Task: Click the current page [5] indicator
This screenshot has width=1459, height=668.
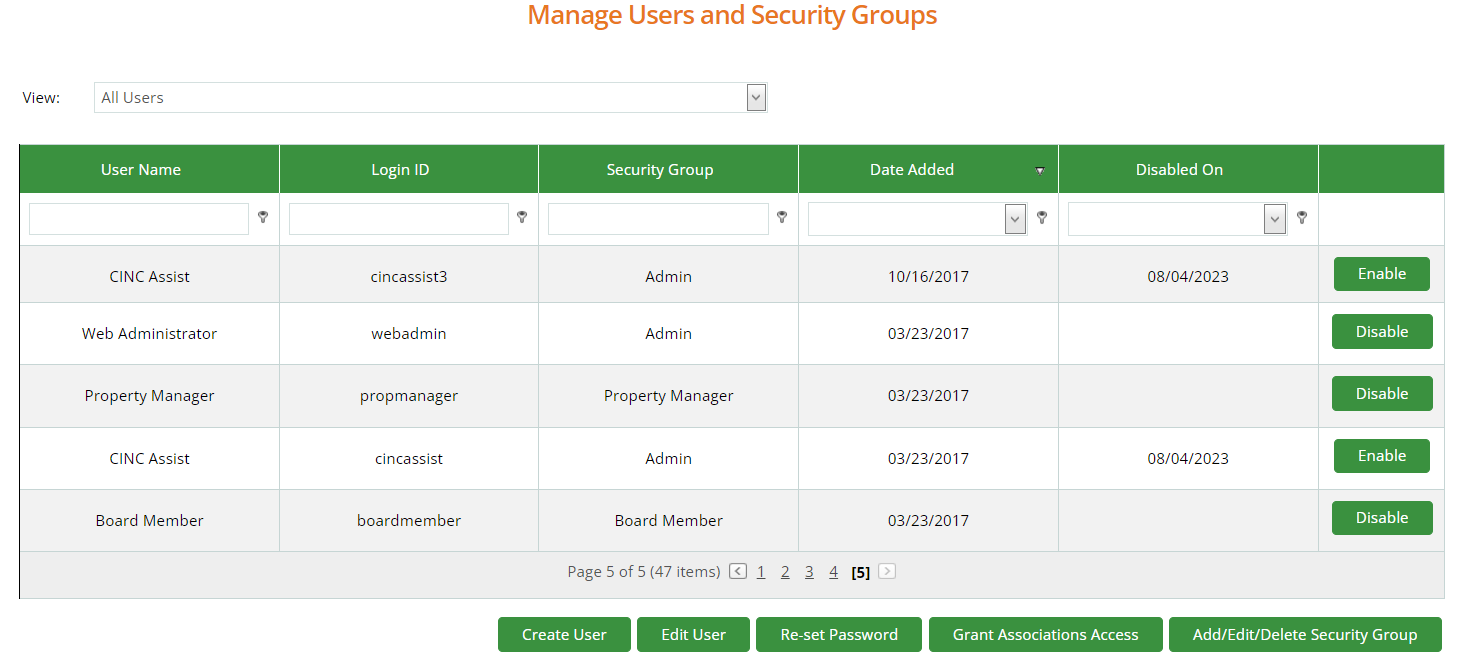Action: 860,572
